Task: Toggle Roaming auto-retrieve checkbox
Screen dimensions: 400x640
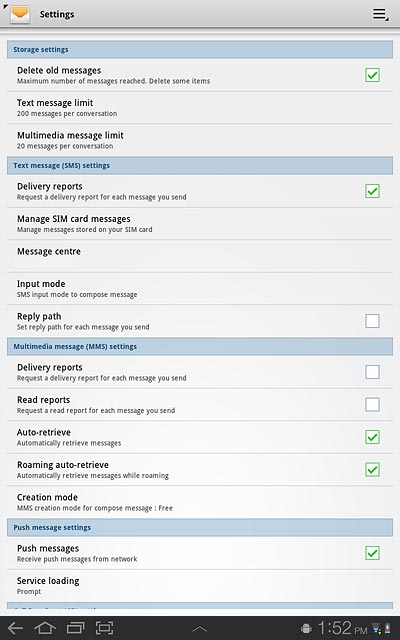Action: [x=372, y=469]
